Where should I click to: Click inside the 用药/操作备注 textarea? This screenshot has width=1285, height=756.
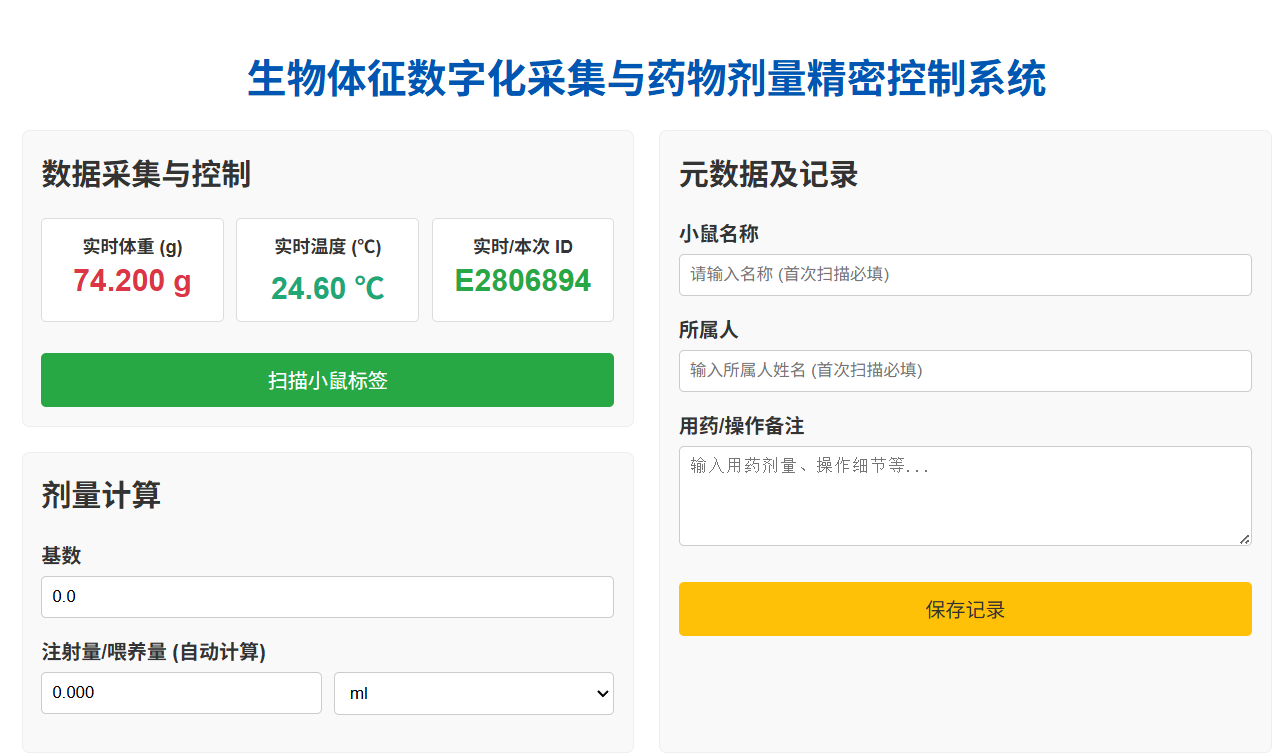965,495
